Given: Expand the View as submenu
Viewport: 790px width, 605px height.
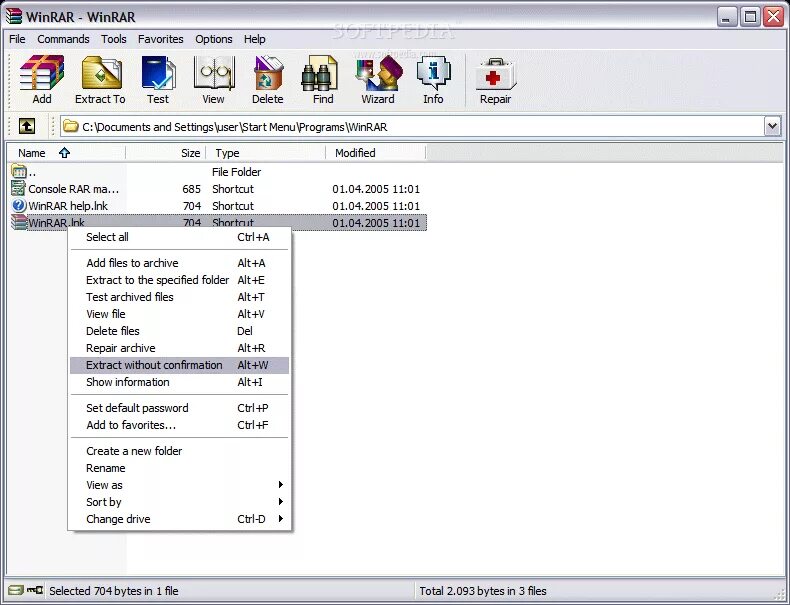Looking at the screenshot, I should [x=281, y=485].
